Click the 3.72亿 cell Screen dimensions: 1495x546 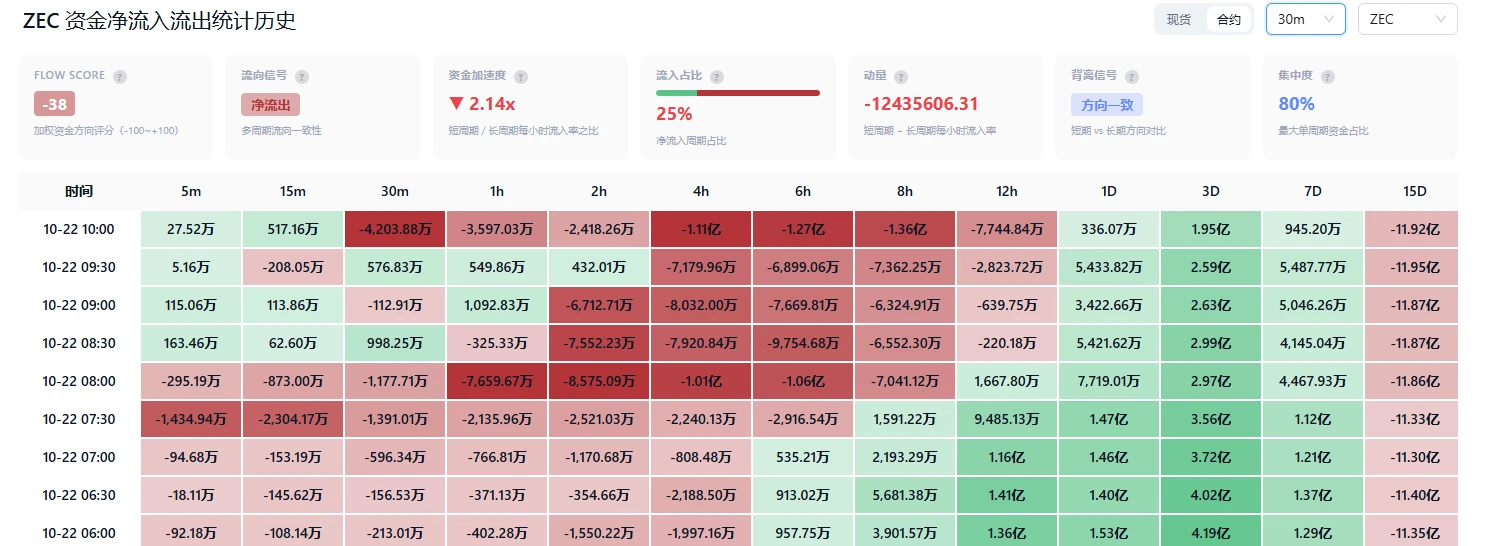click(1211, 457)
